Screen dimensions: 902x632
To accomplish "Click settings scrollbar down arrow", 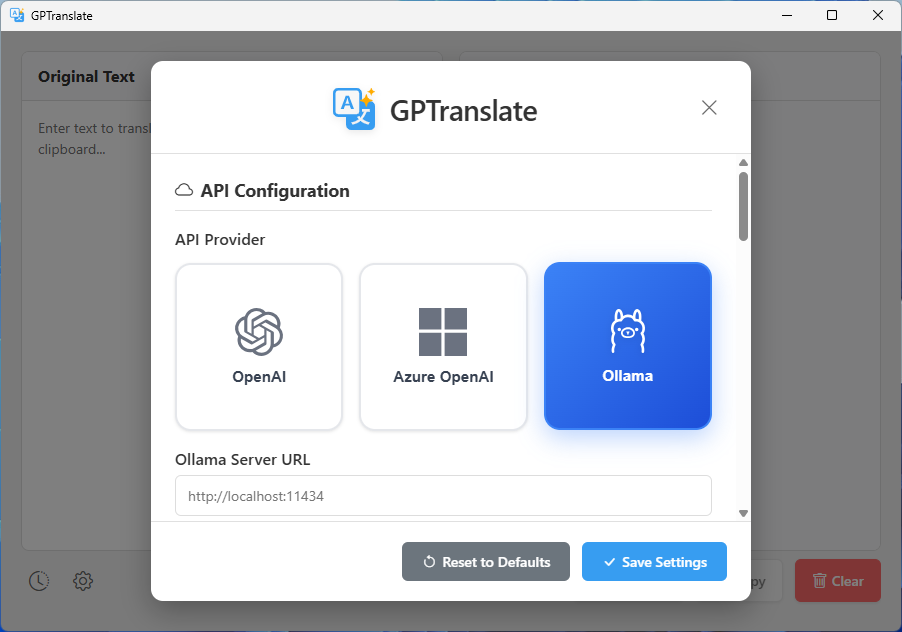I will [743, 514].
